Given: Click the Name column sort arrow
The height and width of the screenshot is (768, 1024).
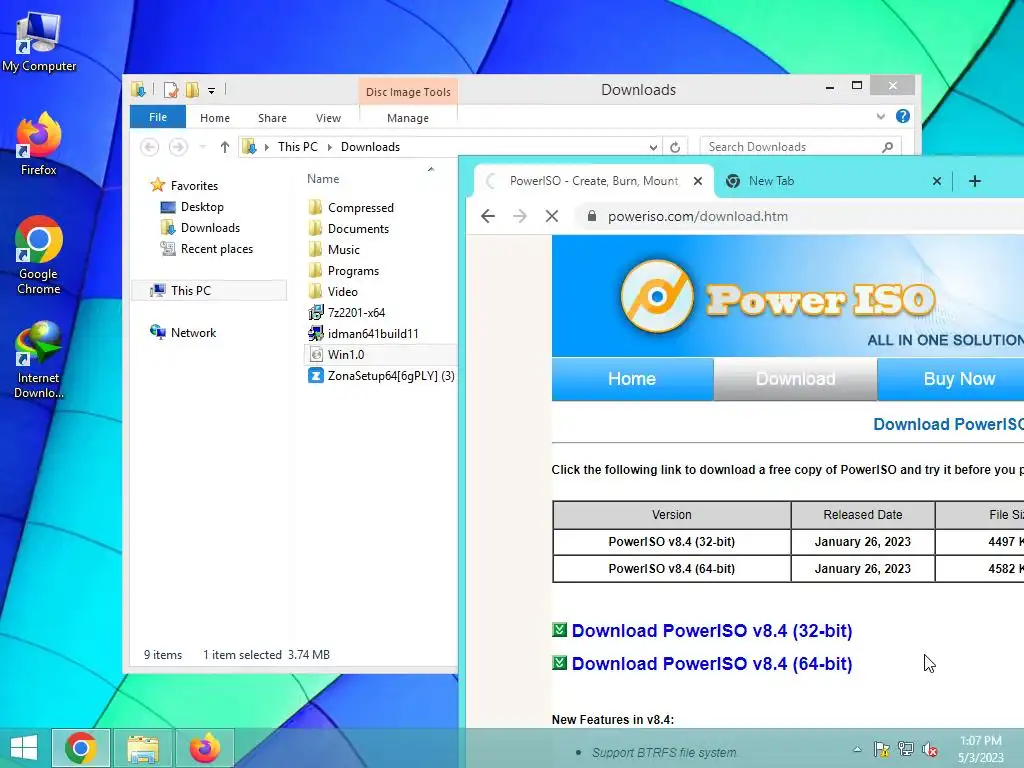Looking at the screenshot, I should pos(431,169).
